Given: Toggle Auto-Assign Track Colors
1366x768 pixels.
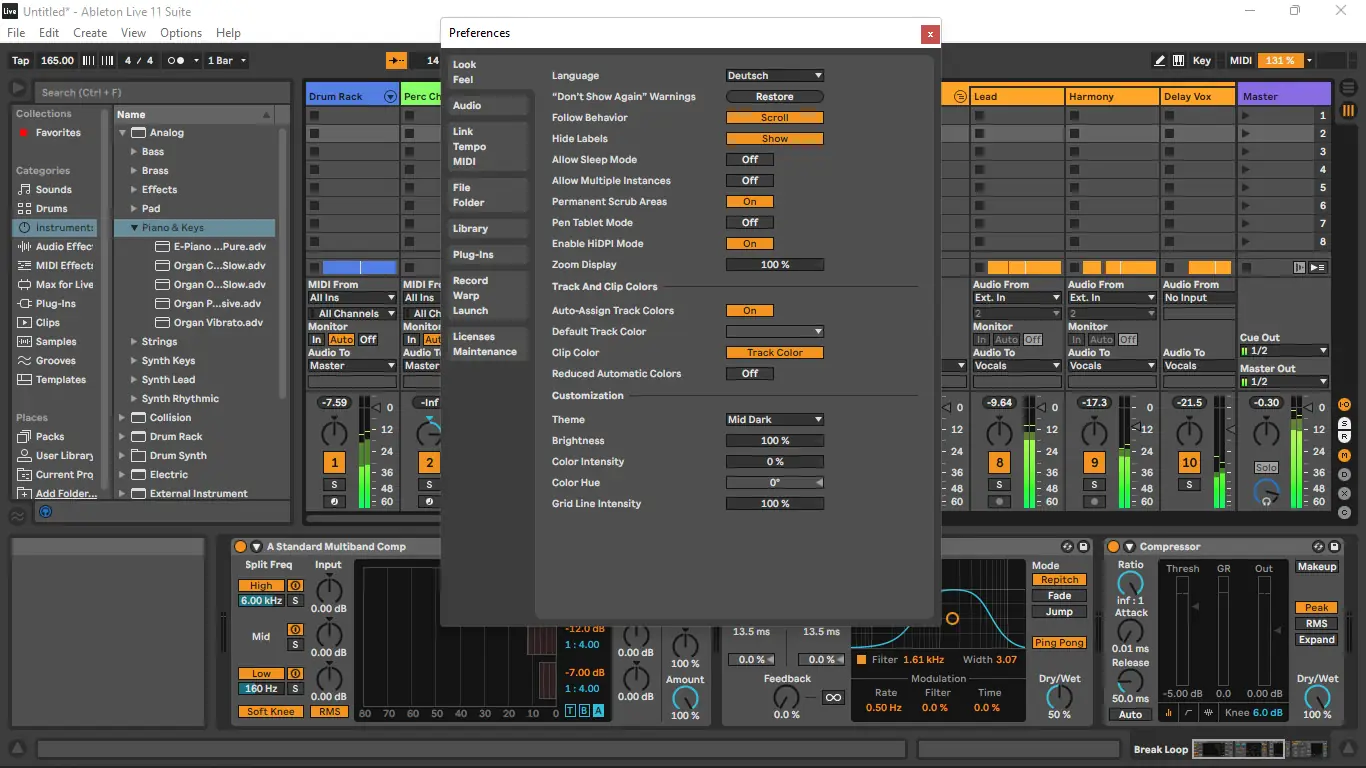Looking at the screenshot, I should click(x=749, y=311).
